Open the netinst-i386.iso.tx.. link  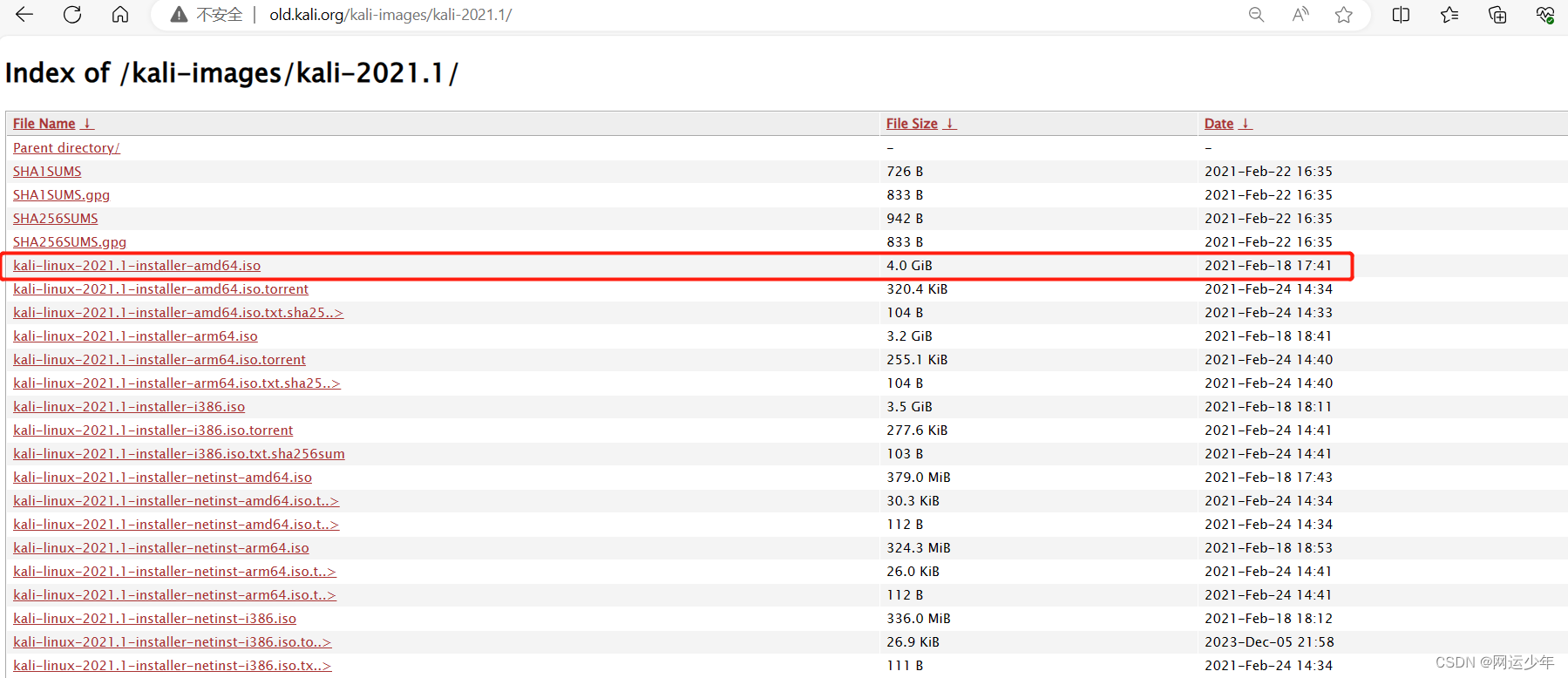(172, 666)
